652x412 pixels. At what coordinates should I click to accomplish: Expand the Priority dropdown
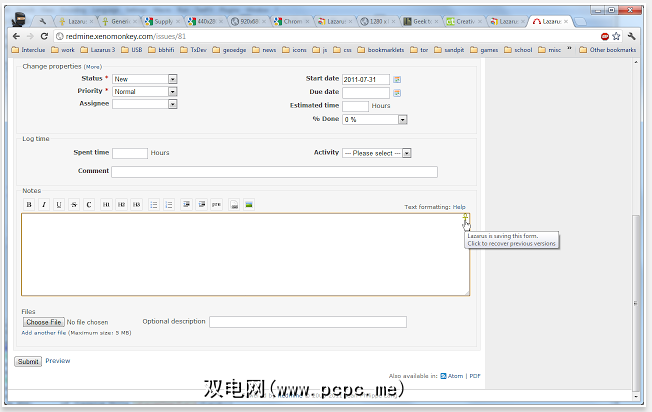pyautogui.click(x=144, y=91)
